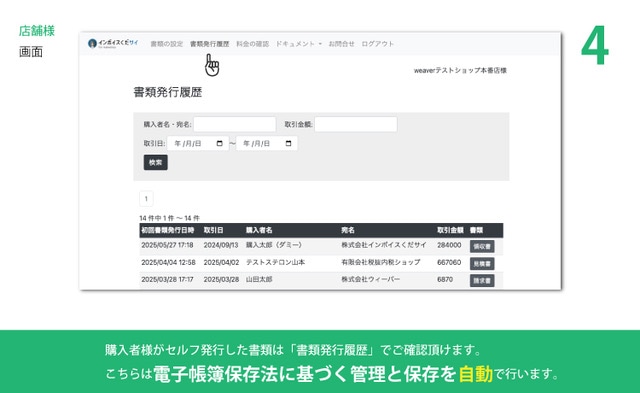640x393 pixels.
Task: Click the 取引金額 column header
Action: click(x=450, y=230)
